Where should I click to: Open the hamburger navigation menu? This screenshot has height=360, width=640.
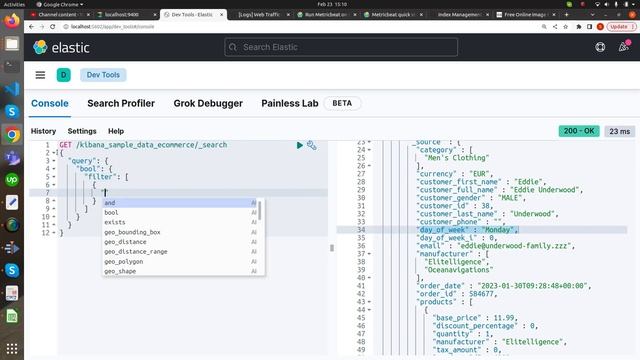40,75
